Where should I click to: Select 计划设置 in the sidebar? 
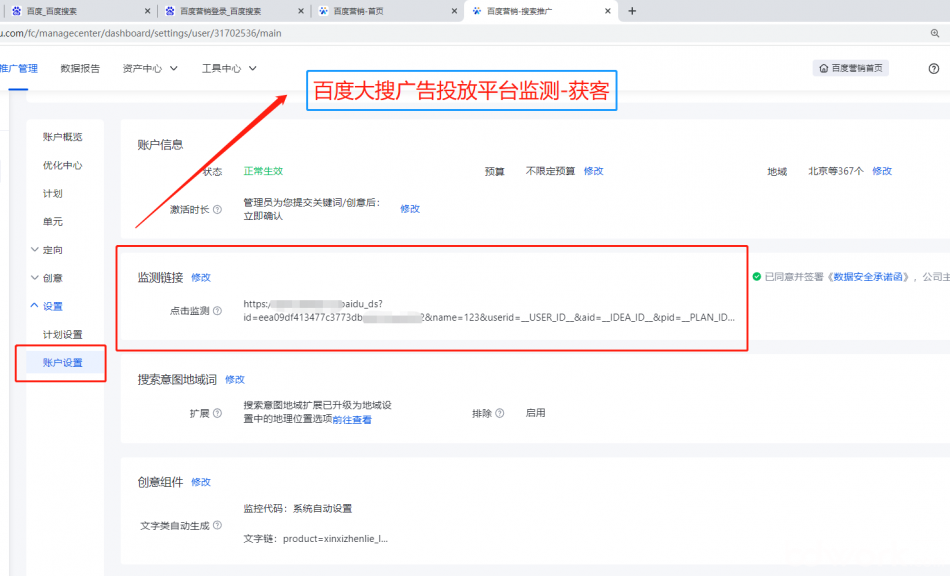click(x=62, y=334)
